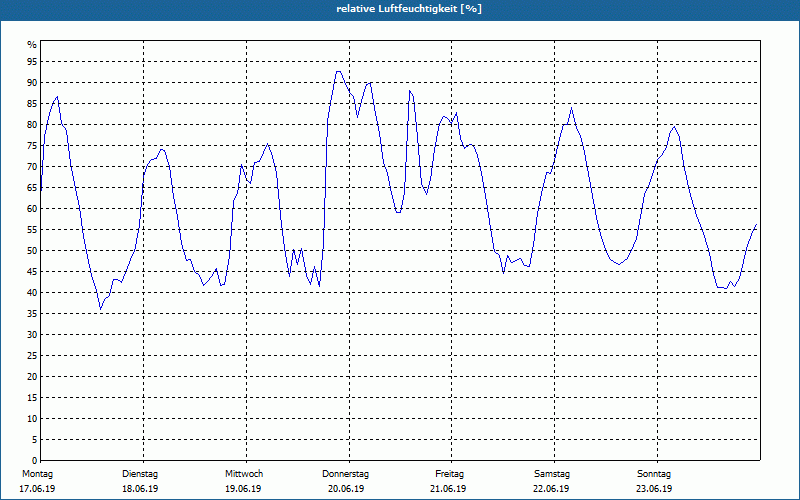
Task: Click the y-axis value '70'
Action: coord(32,167)
